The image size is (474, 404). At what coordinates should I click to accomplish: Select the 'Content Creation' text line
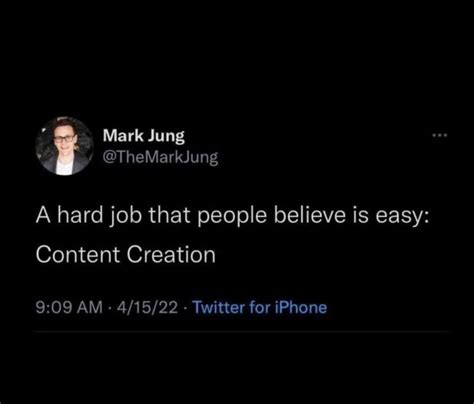(126, 255)
